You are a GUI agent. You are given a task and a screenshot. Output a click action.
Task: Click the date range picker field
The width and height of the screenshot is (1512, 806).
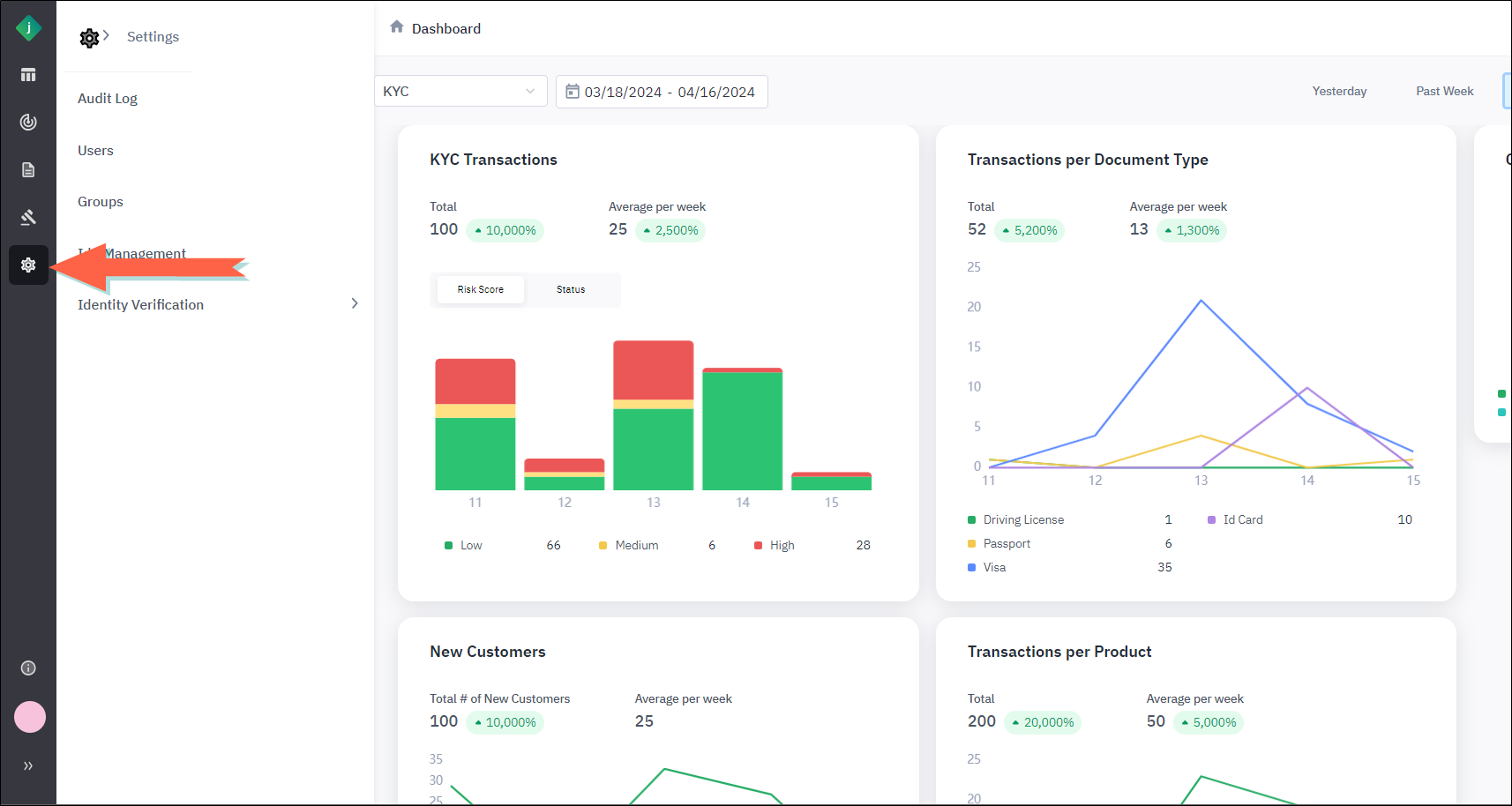point(662,92)
